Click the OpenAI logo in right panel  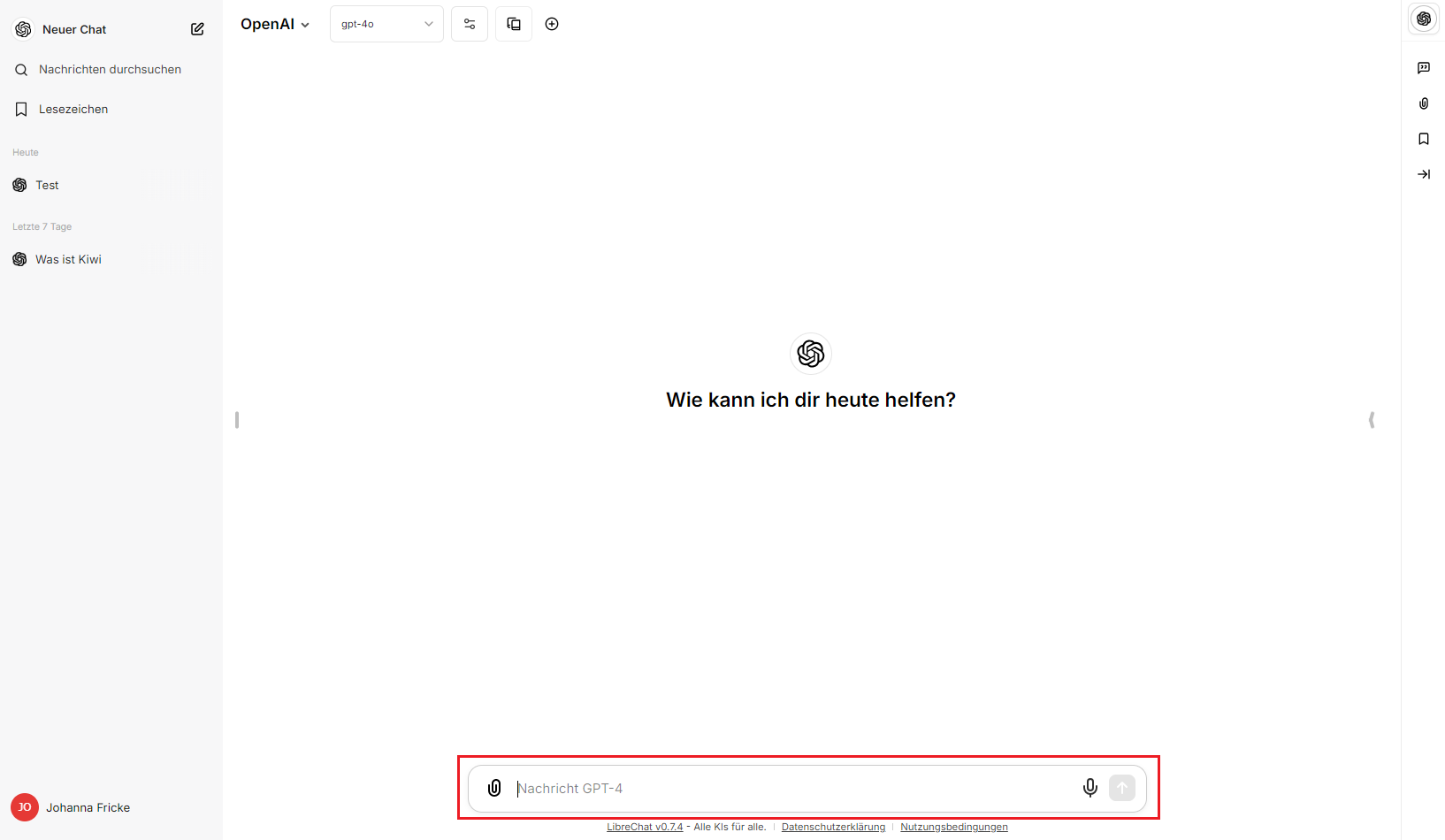coord(1424,19)
